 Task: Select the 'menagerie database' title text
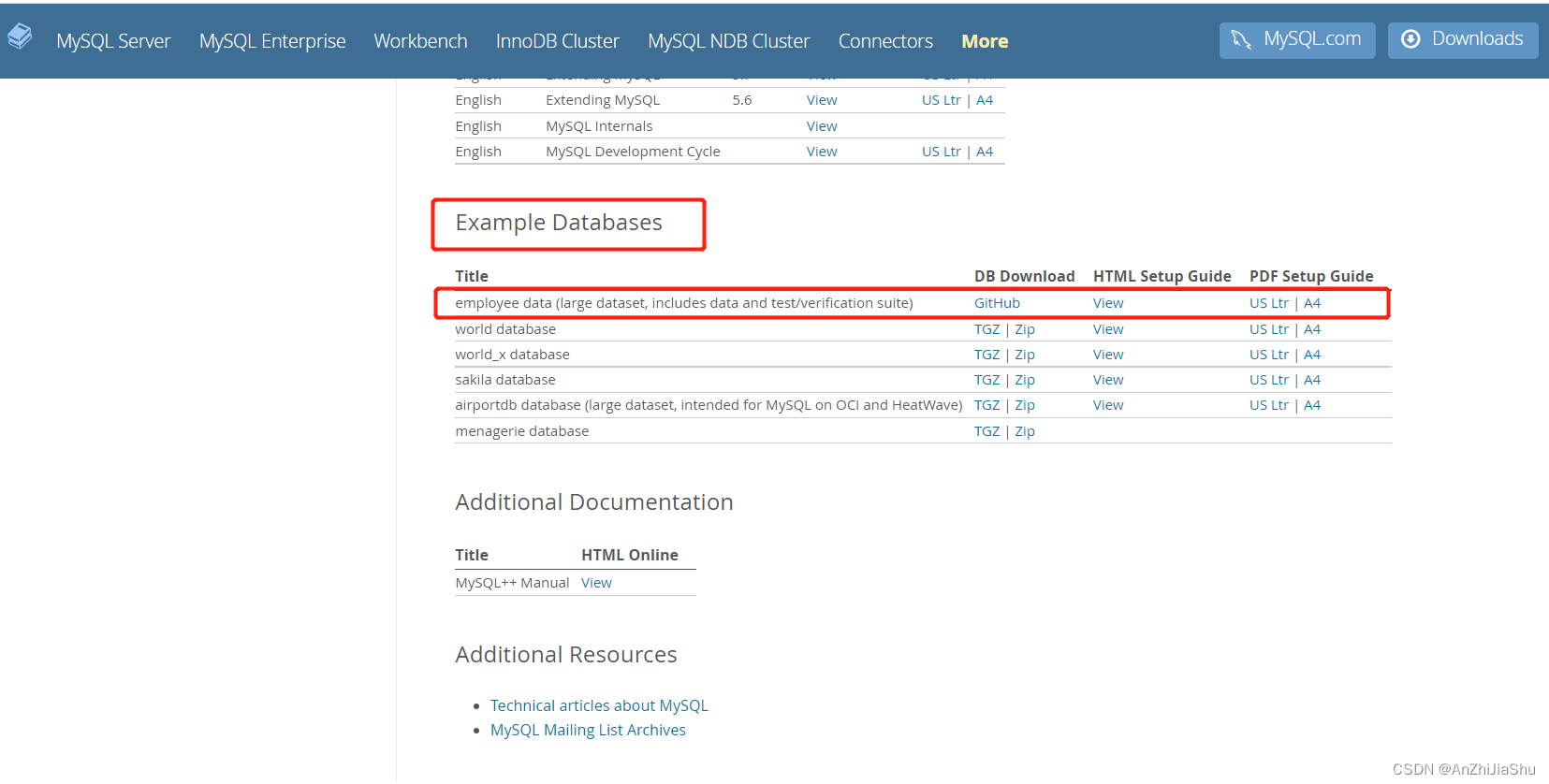(x=522, y=431)
